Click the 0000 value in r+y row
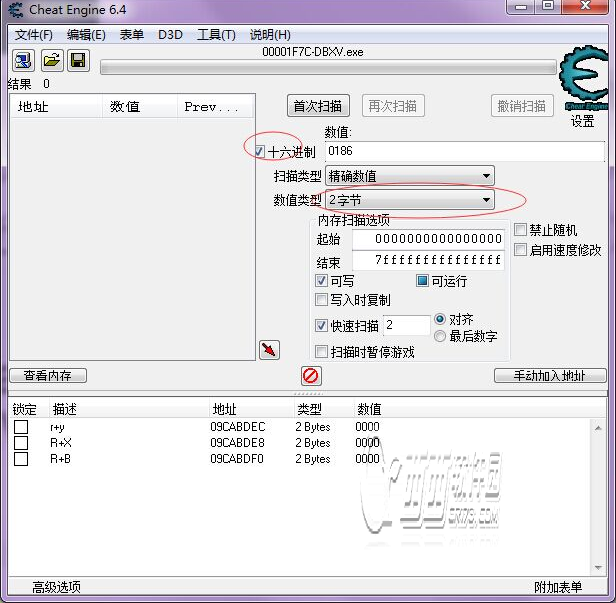 click(x=367, y=427)
